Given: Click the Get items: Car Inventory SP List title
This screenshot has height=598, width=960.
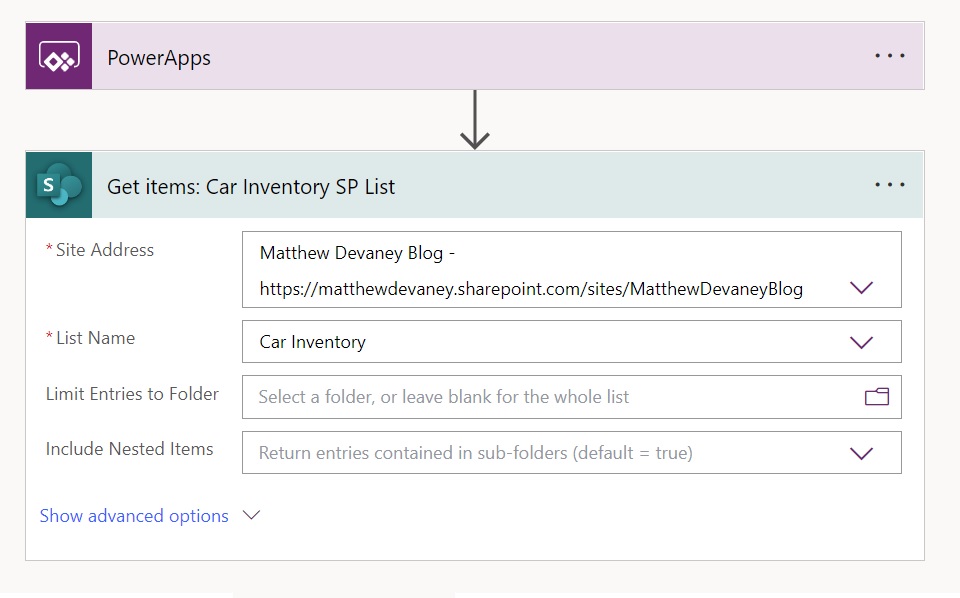Looking at the screenshot, I should coord(251,186).
